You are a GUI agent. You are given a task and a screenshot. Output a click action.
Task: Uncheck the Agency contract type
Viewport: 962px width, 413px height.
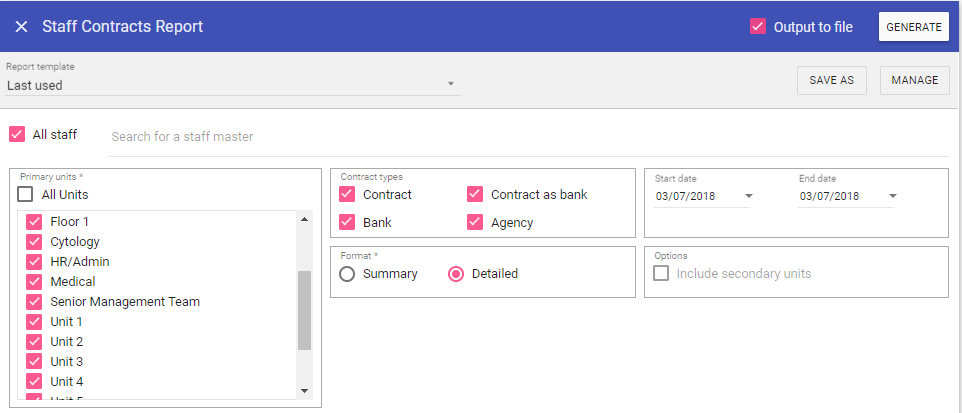(475, 222)
